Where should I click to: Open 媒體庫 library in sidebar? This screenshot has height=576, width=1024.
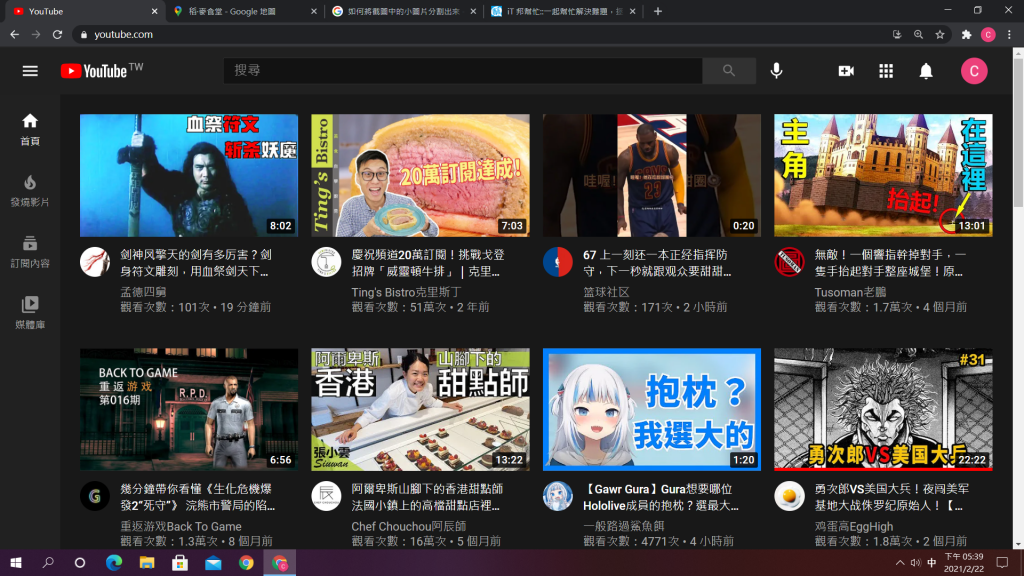coord(30,313)
